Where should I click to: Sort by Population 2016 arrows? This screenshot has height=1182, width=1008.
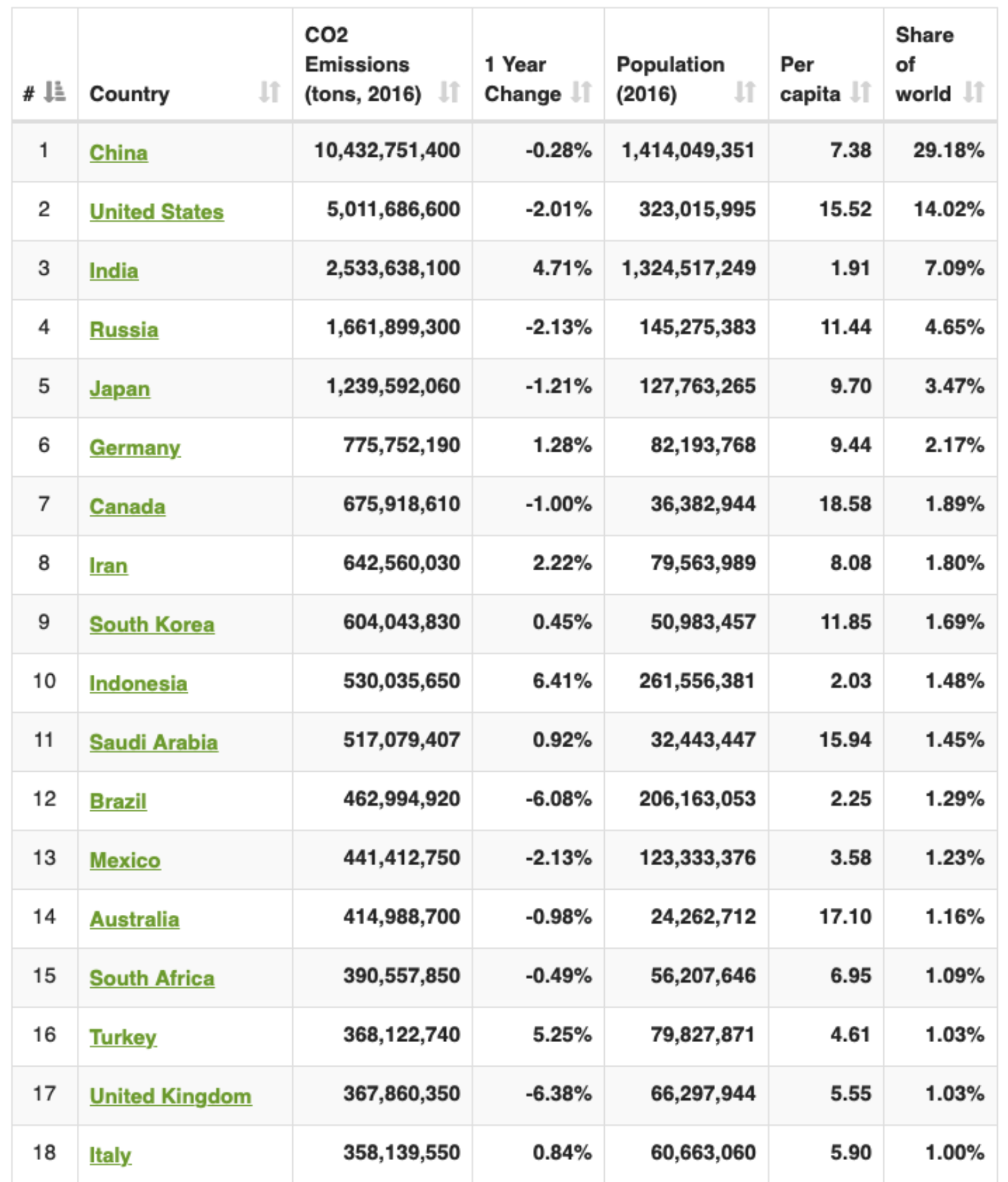pos(745,92)
